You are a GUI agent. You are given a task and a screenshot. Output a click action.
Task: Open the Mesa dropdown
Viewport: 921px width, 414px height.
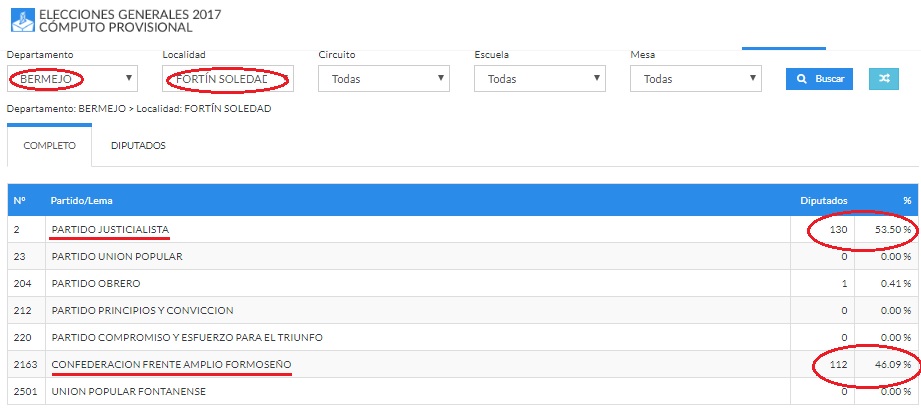click(696, 79)
